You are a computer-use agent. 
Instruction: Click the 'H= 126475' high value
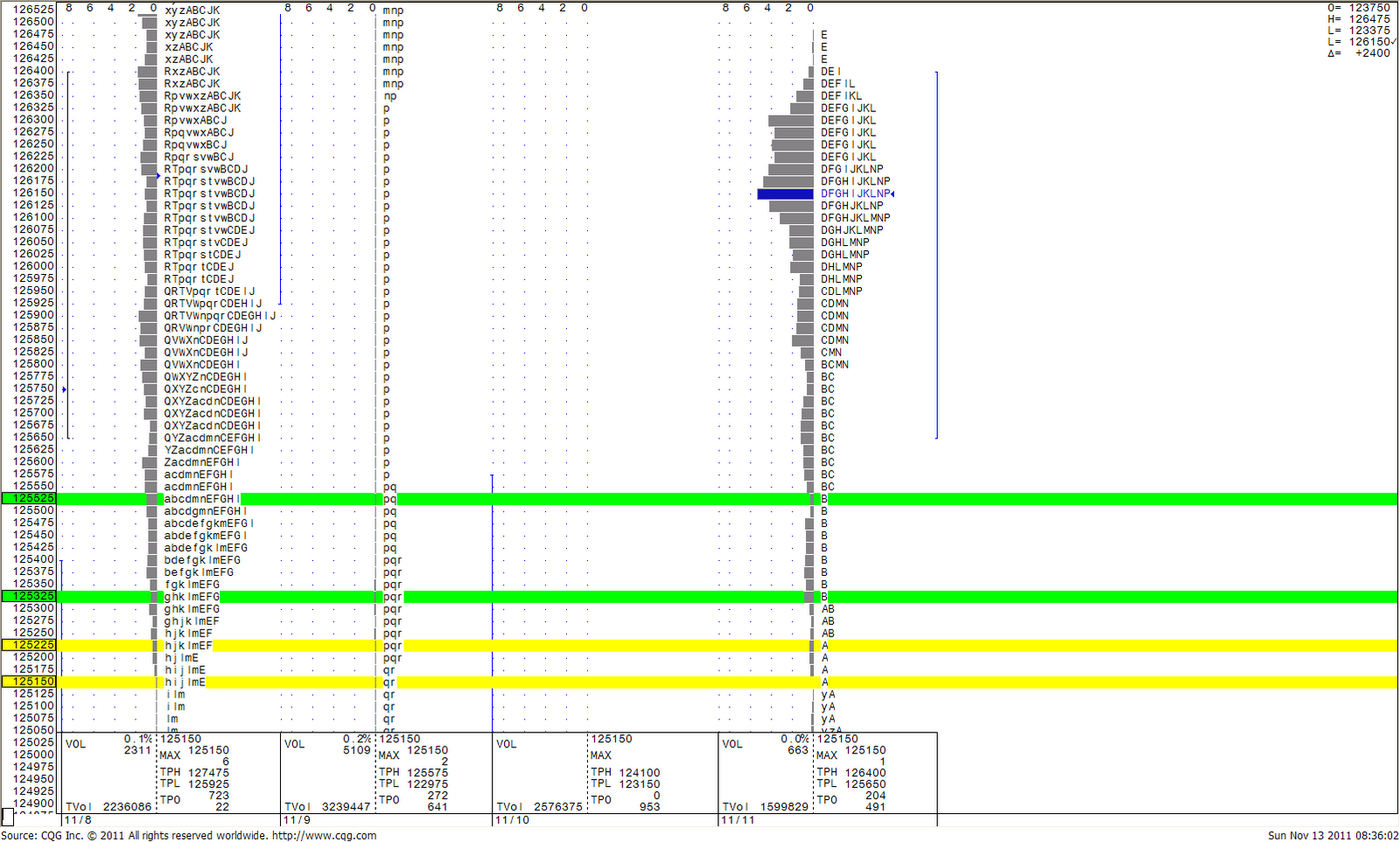pyautogui.click(x=1358, y=18)
